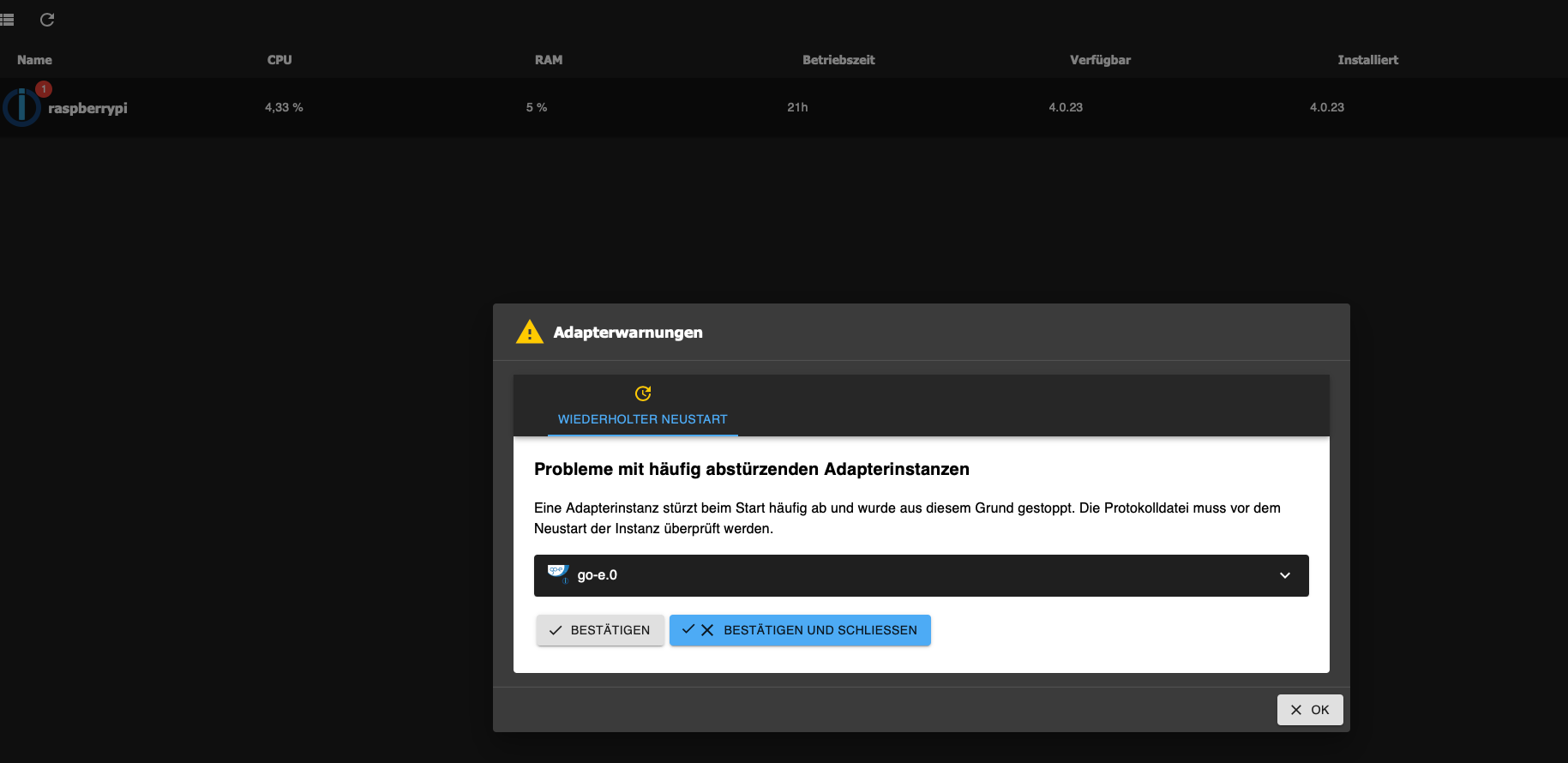Select the raspberrypi host name

[x=87, y=108]
